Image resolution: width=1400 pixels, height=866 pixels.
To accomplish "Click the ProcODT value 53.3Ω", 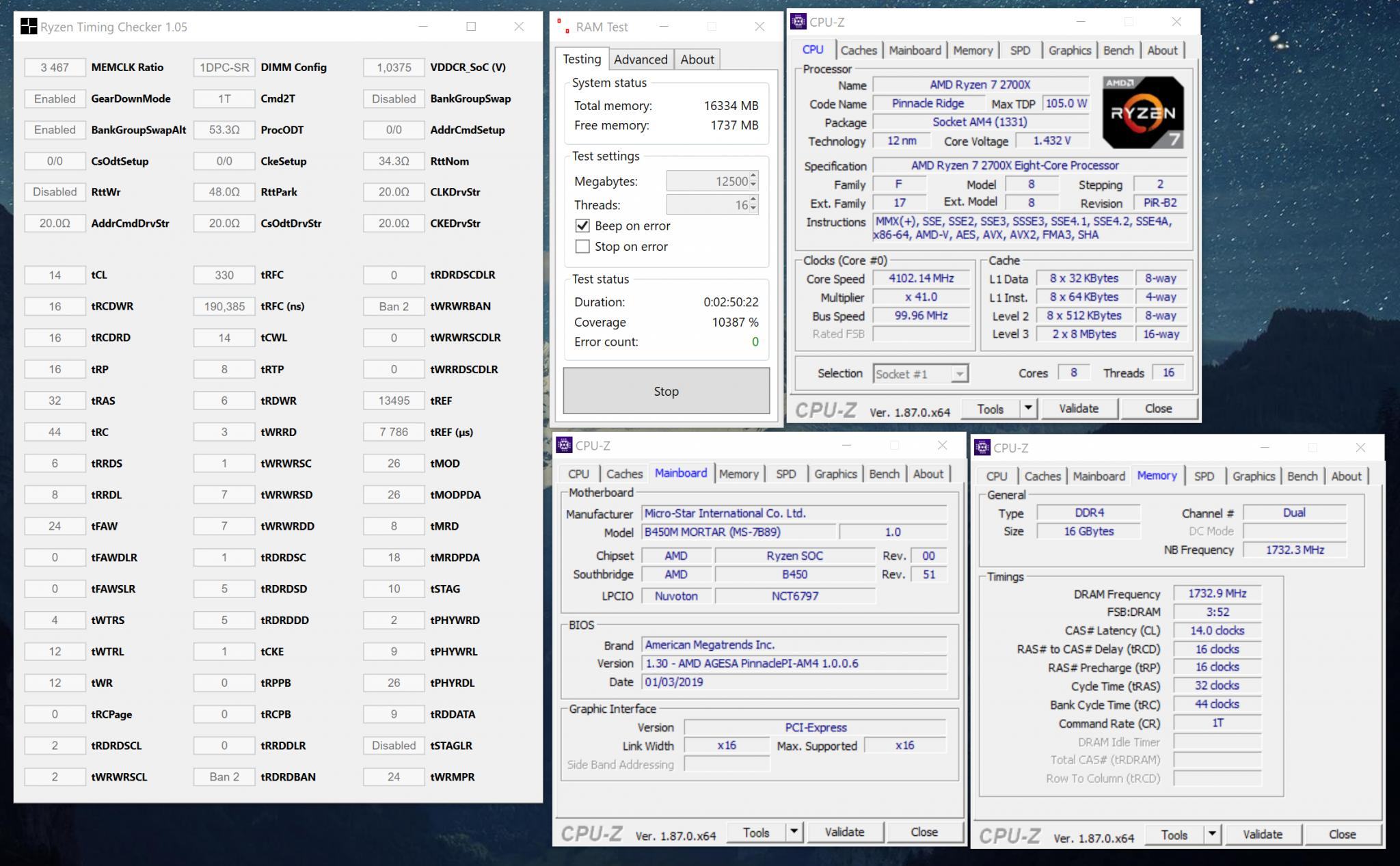I will click(224, 130).
